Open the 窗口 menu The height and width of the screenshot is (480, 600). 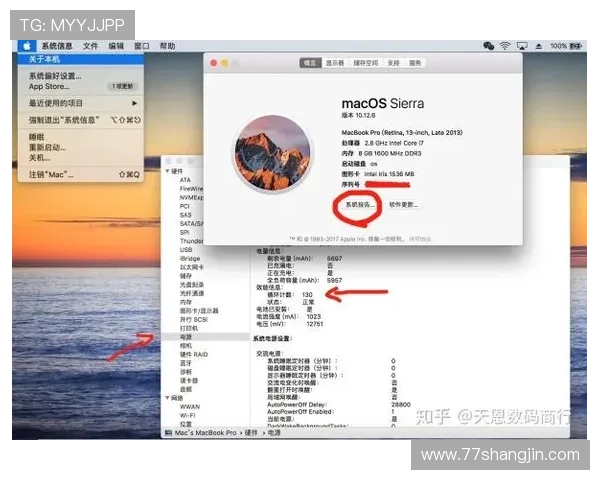tap(142, 46)
